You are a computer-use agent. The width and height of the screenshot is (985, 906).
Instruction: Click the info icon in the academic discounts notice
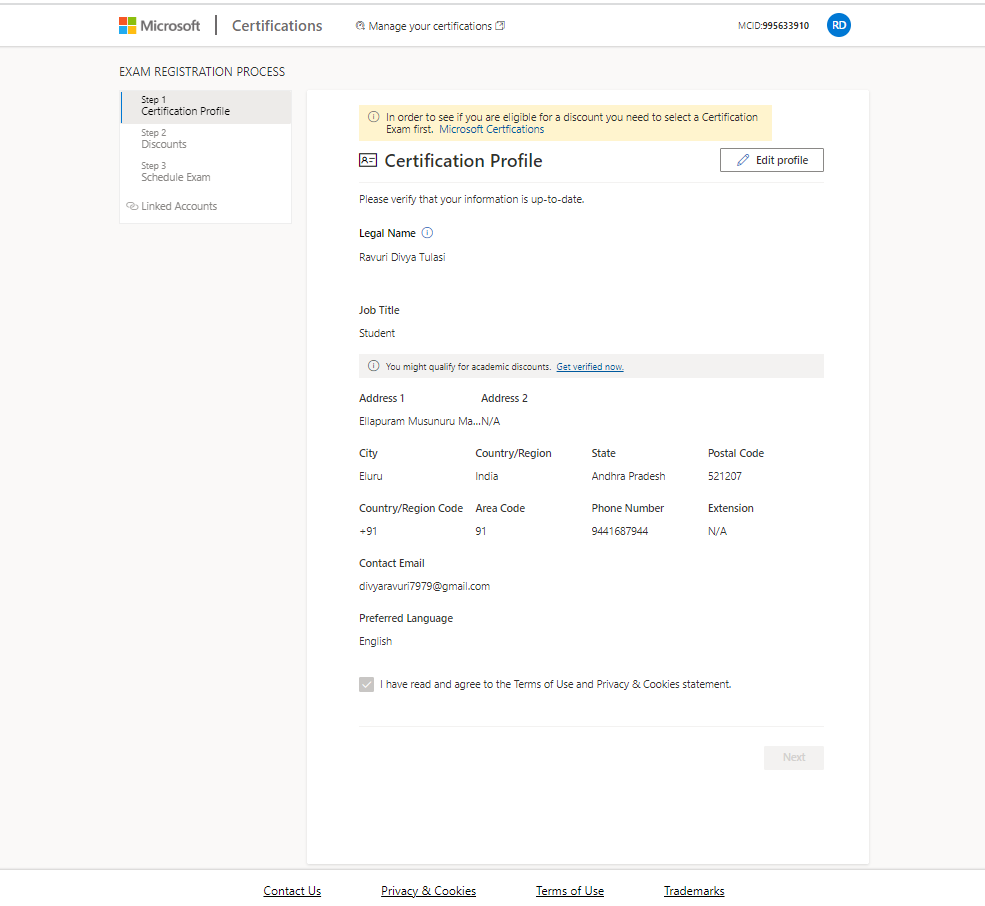pyautogui.click(x=374, y=366)
